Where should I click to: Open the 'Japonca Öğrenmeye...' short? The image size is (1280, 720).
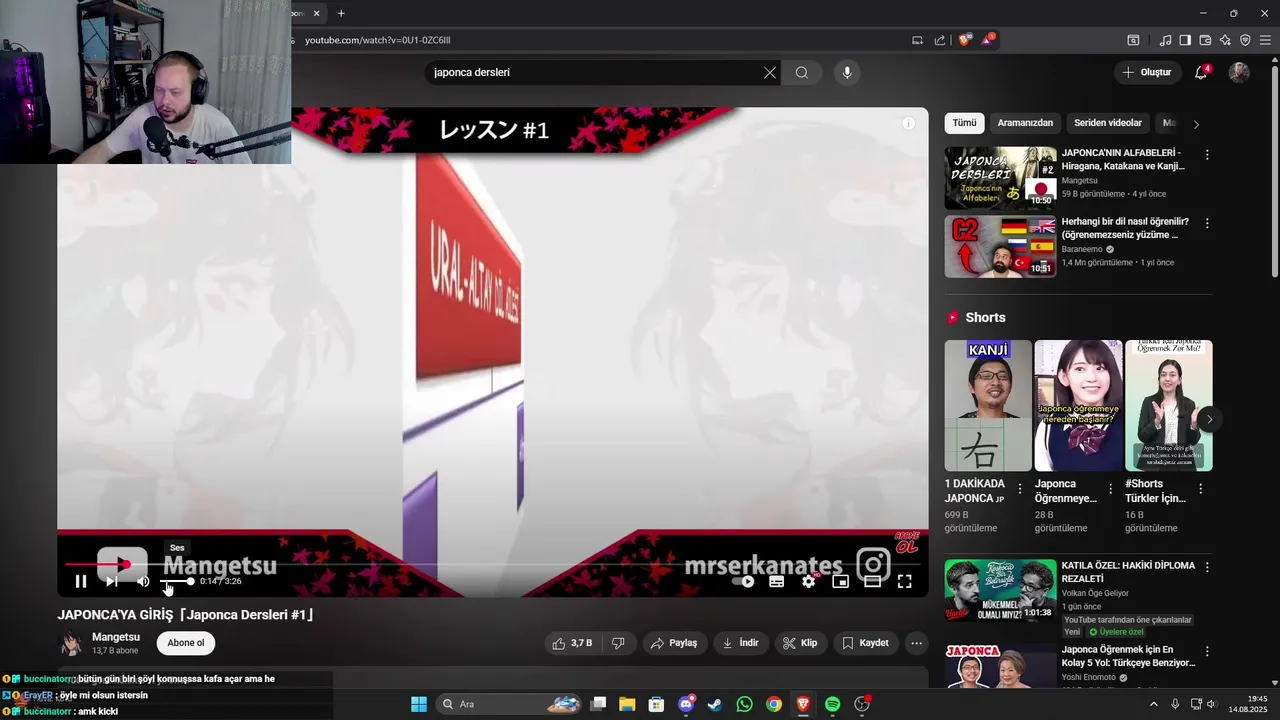[x=1077, y=405]
